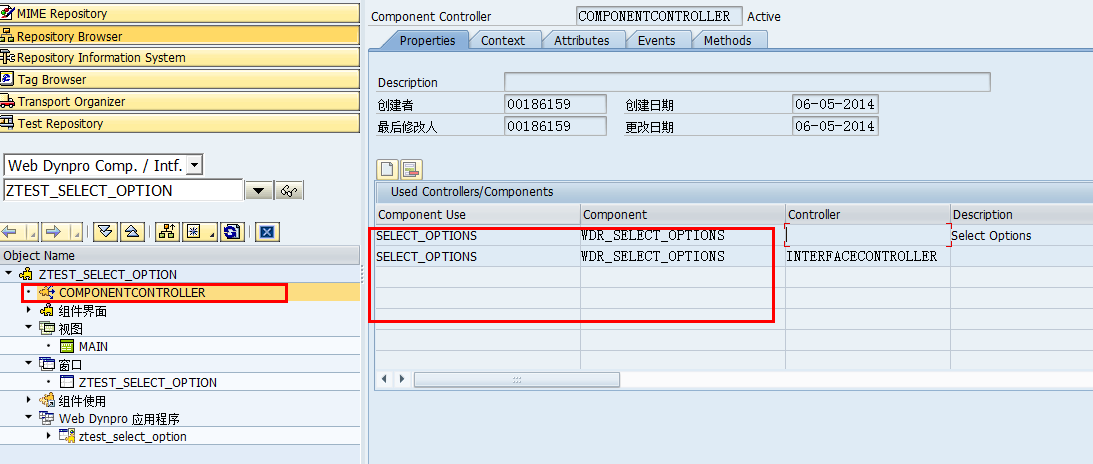Open the forward navigation history dropdown
Screen dimensions: 1093x464
pyautogui.click(x=75, y=232)
